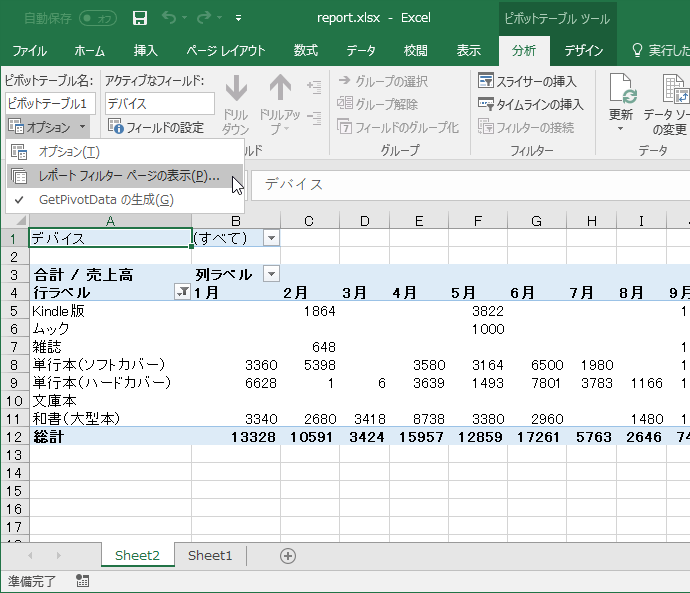Screen dimensions: 690x593
Task: Switch to the 数式 tab
Action: click(306, 51)
